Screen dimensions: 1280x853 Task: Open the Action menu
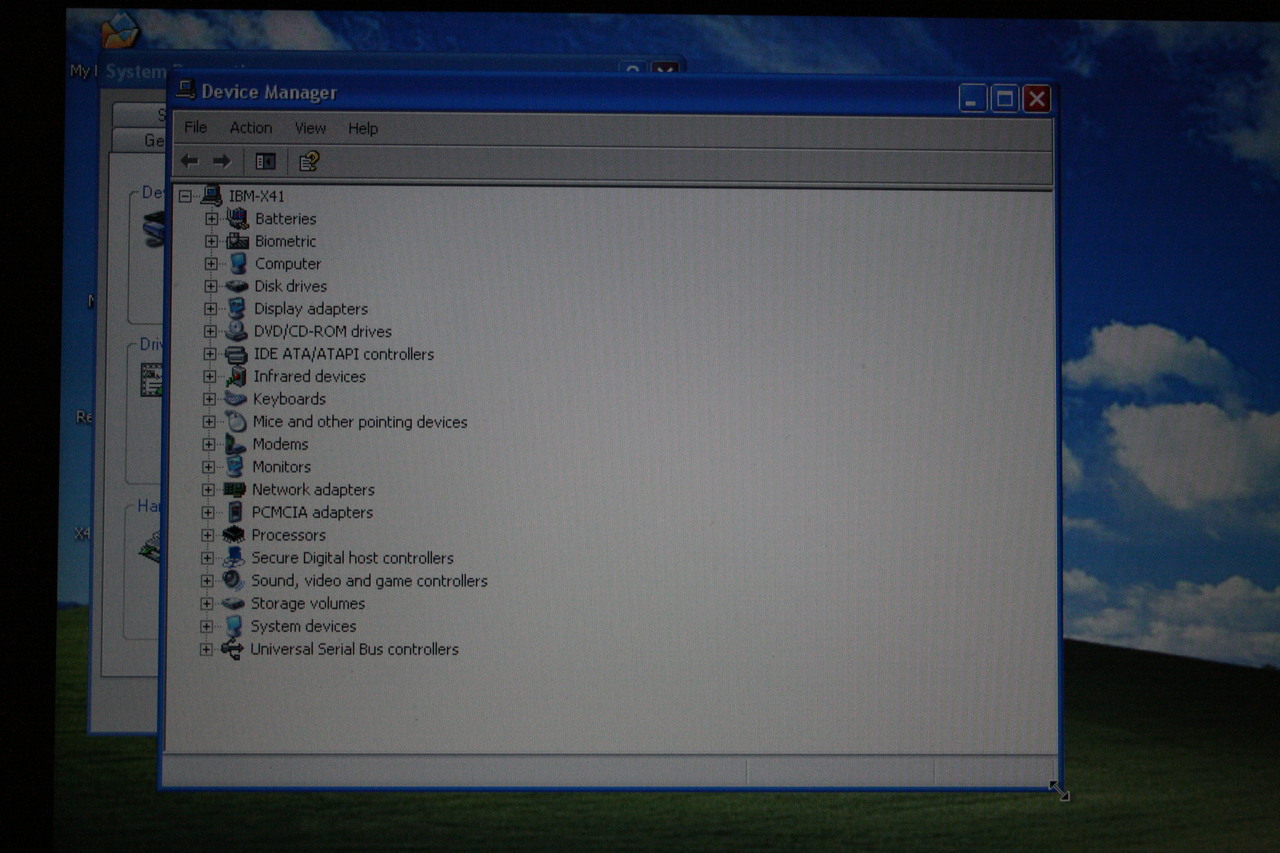(251, 128)
